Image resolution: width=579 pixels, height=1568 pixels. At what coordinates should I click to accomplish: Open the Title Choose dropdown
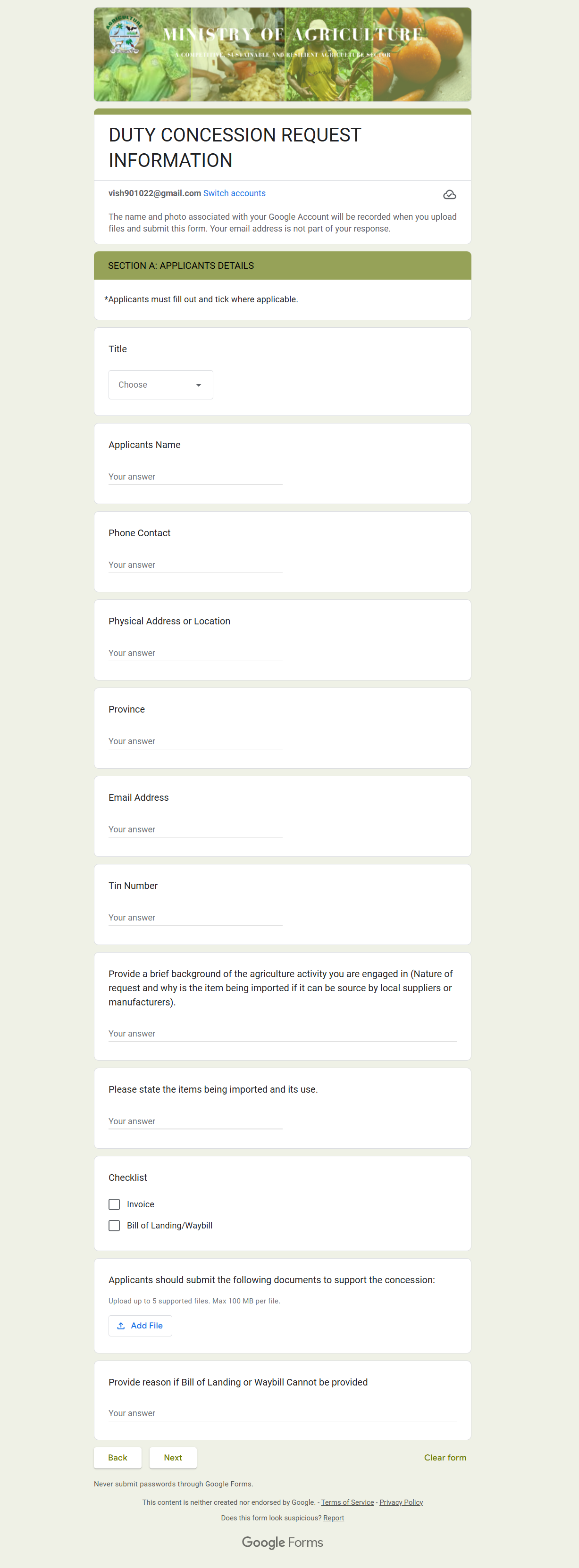coord(161,385)
